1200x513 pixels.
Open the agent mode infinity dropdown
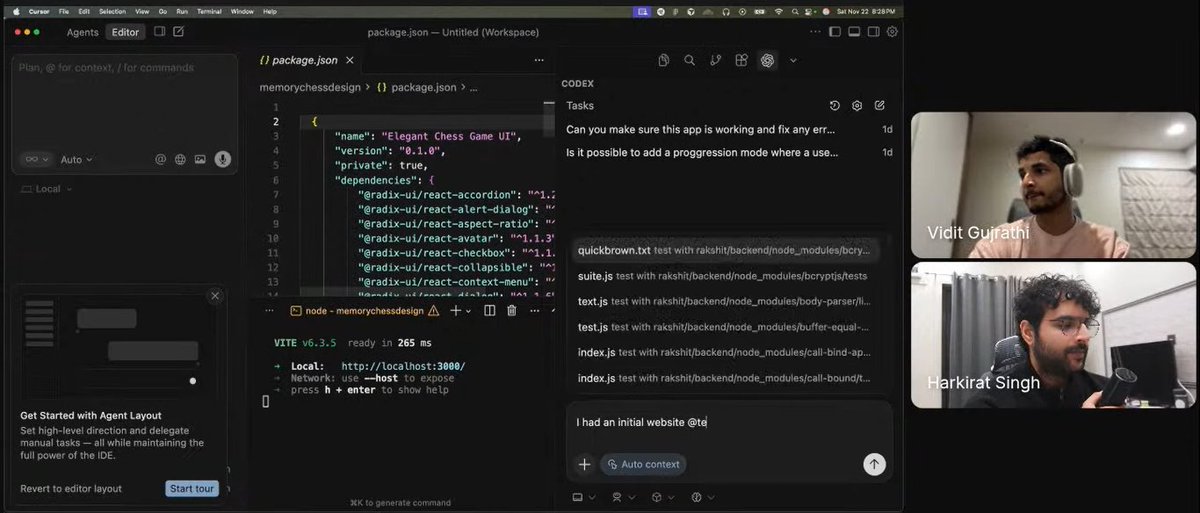pos(38,159)
